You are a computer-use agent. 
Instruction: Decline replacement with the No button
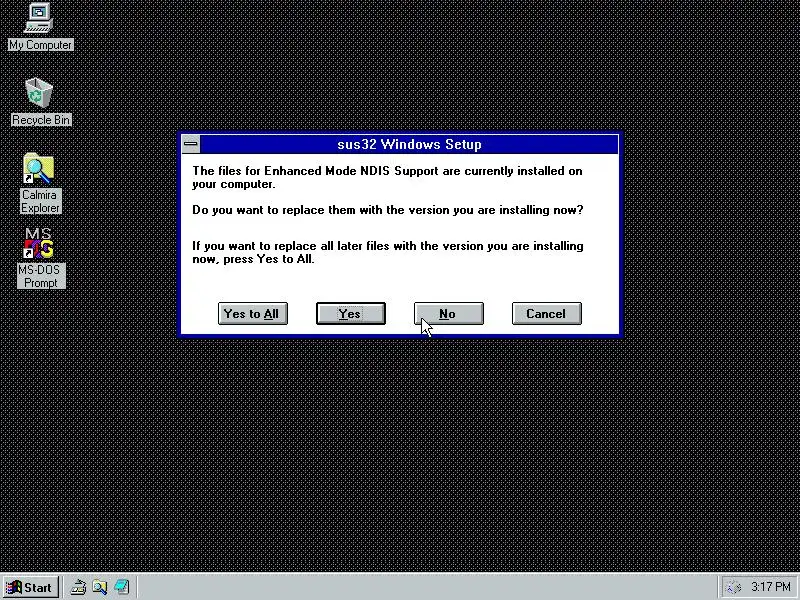coord(448,313)
